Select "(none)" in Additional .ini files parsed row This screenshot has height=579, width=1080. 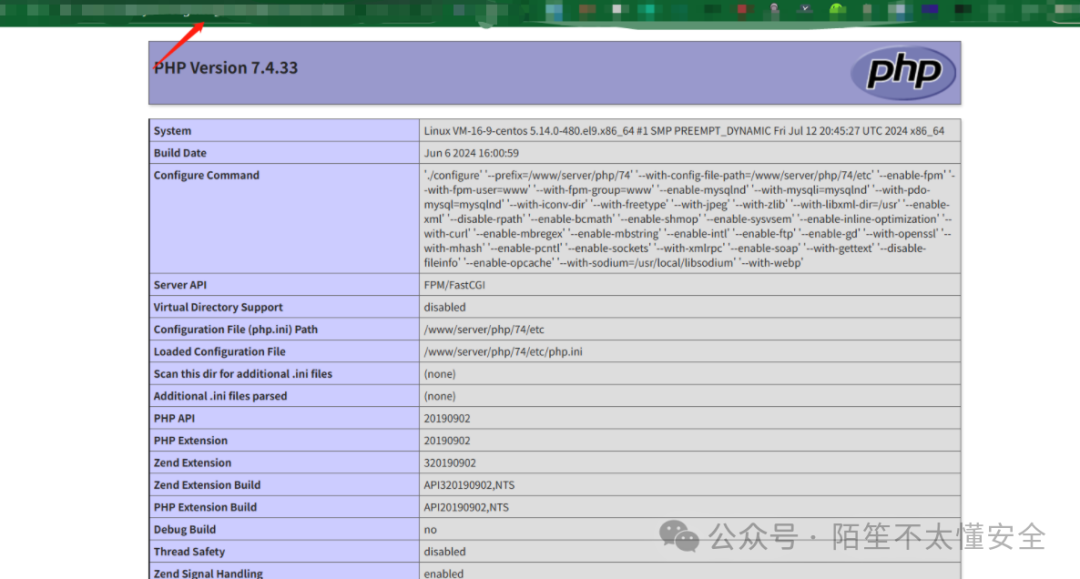tap(439, 396)
